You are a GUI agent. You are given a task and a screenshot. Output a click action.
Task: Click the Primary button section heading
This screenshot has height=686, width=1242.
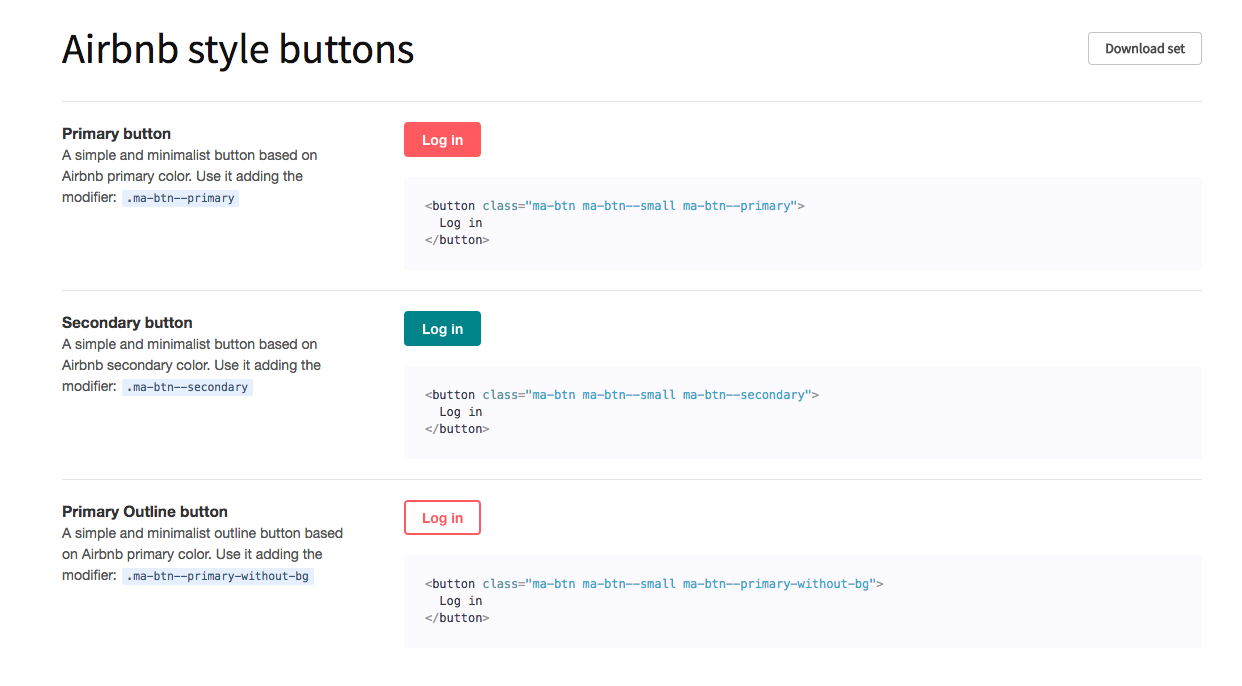116,133
